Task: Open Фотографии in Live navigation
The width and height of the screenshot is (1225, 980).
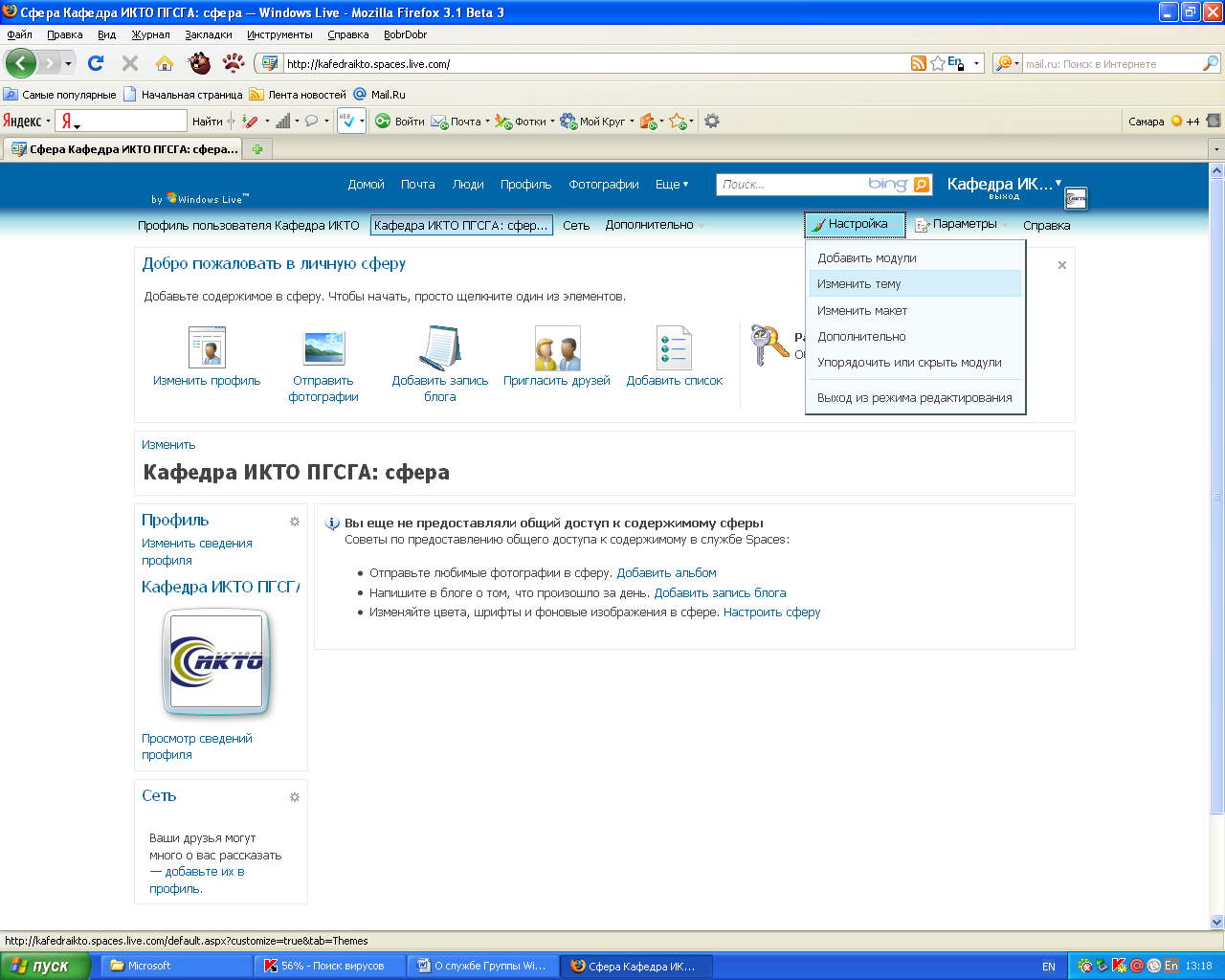Action: click(x=604, y=185)
